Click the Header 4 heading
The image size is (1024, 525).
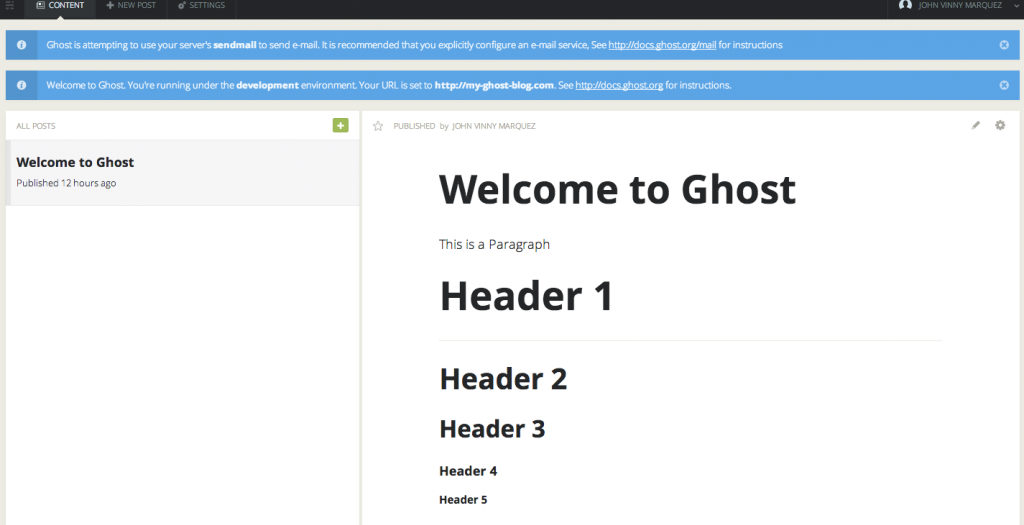pyautogui.click(x=468, y=471)
